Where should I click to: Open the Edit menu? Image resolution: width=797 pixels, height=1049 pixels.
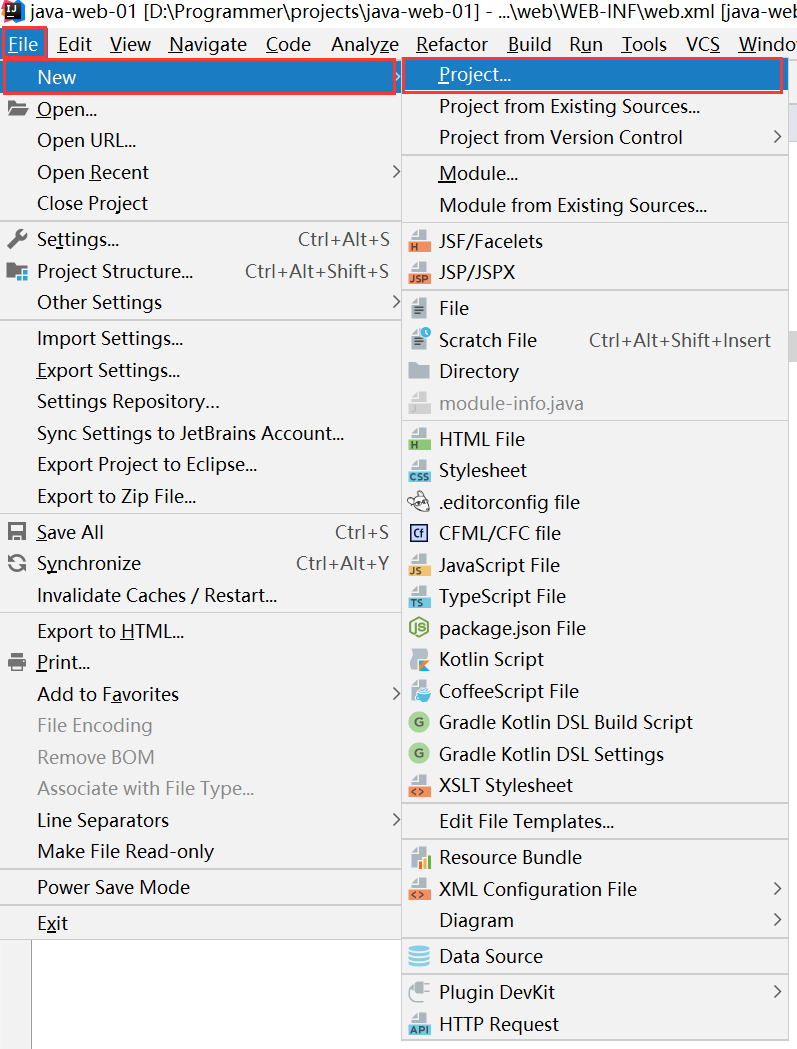[x=74, y=44]
